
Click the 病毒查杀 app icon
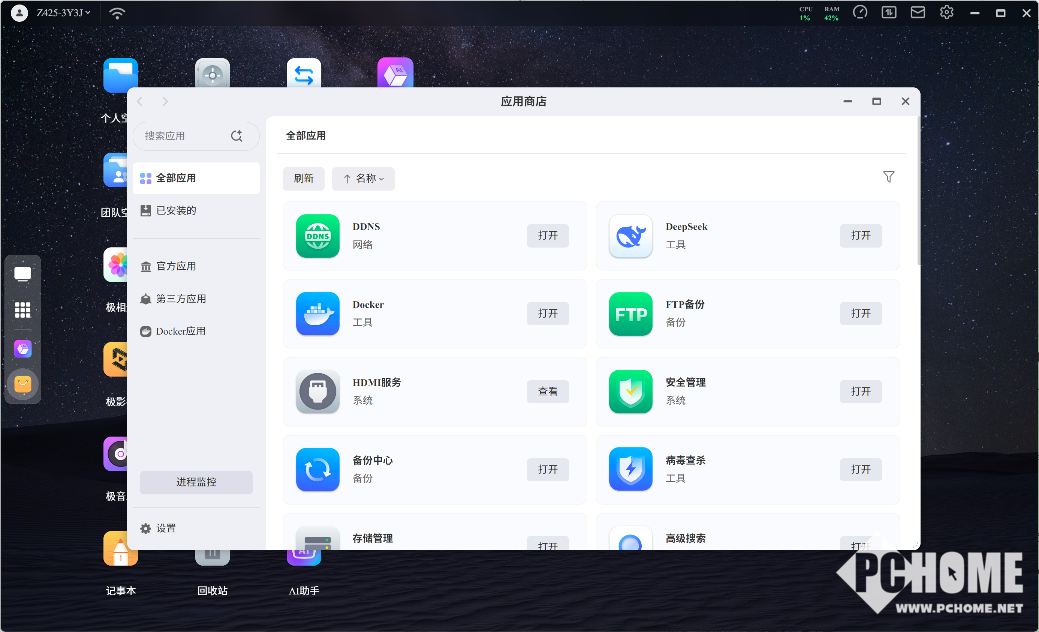pos(630,470)
